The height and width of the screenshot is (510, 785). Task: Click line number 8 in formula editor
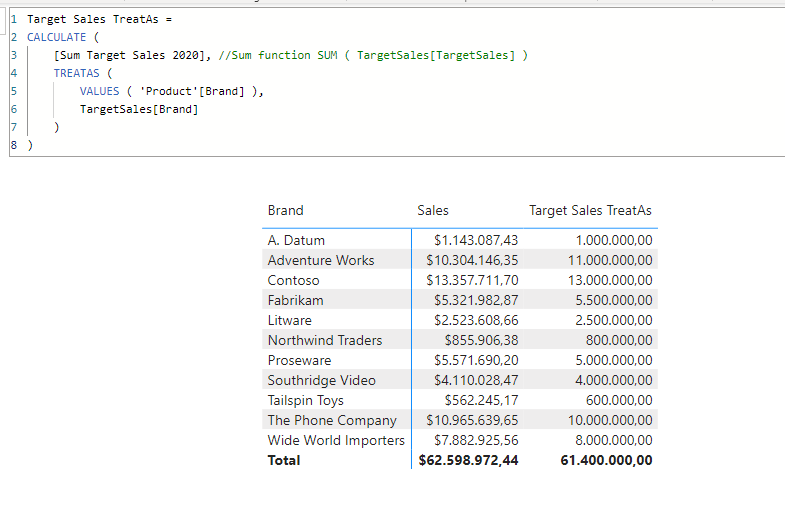click(x=14, y=145)
